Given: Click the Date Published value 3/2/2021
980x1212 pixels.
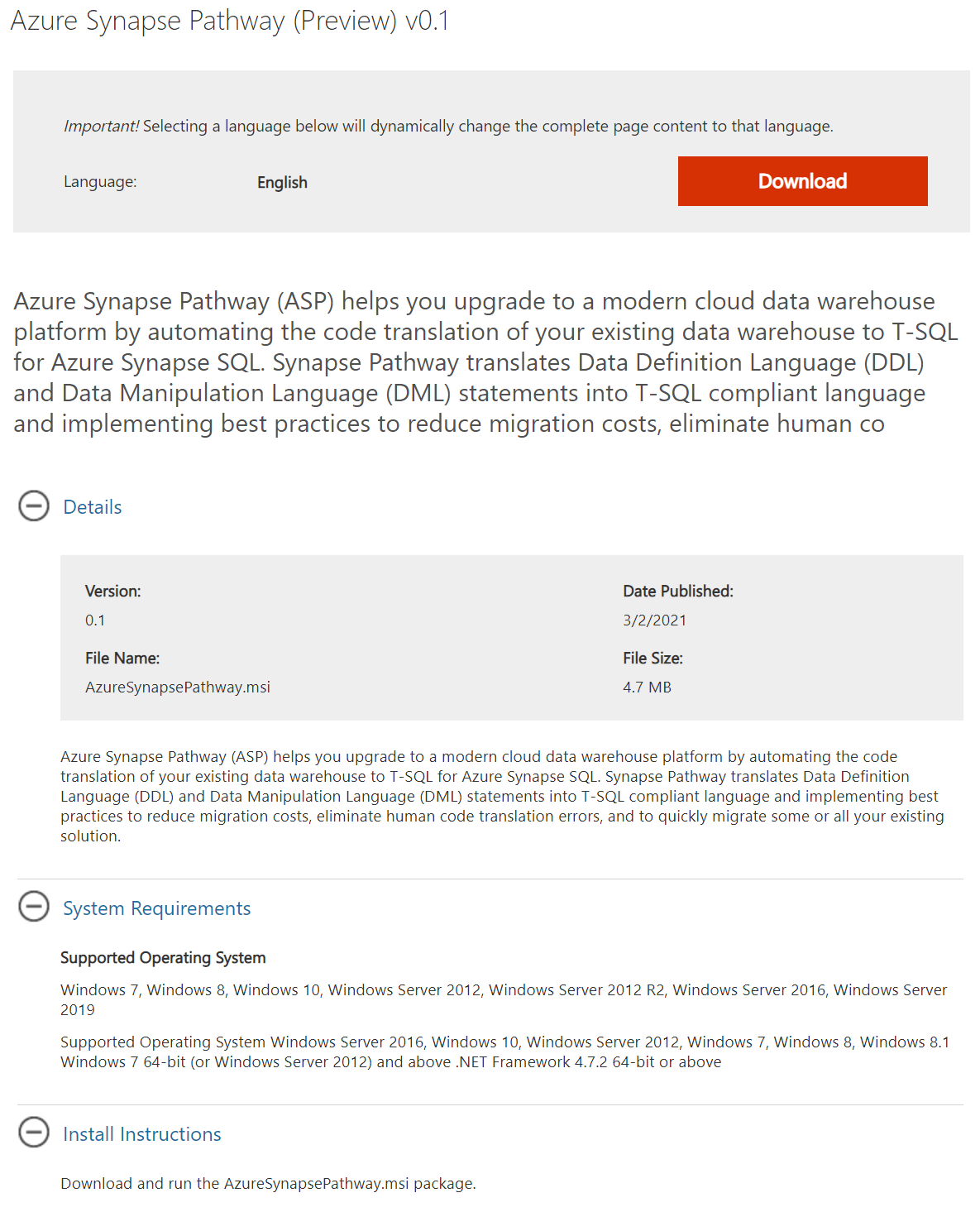Looking at the screenshot, I should (654, 620).
